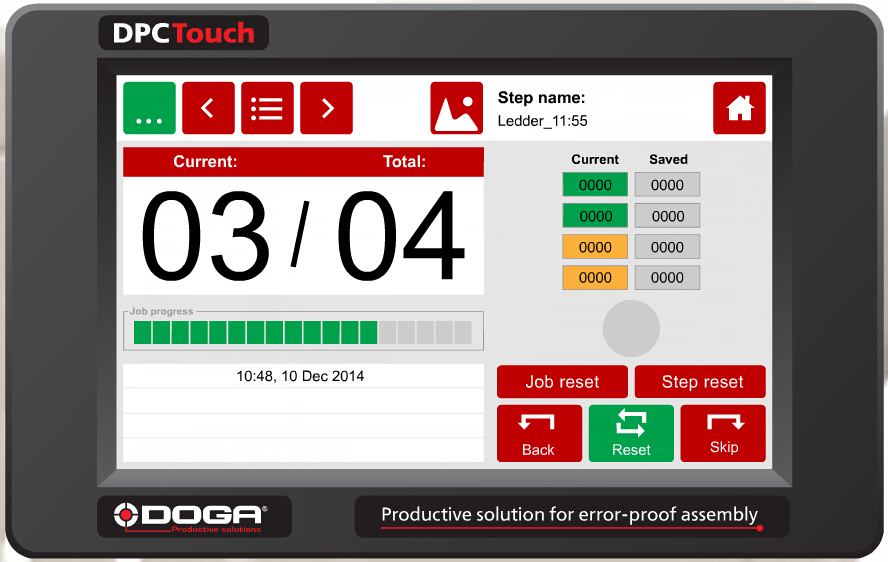Select second Saved value 0000 field
888x562 pixels.
(667, 216)
